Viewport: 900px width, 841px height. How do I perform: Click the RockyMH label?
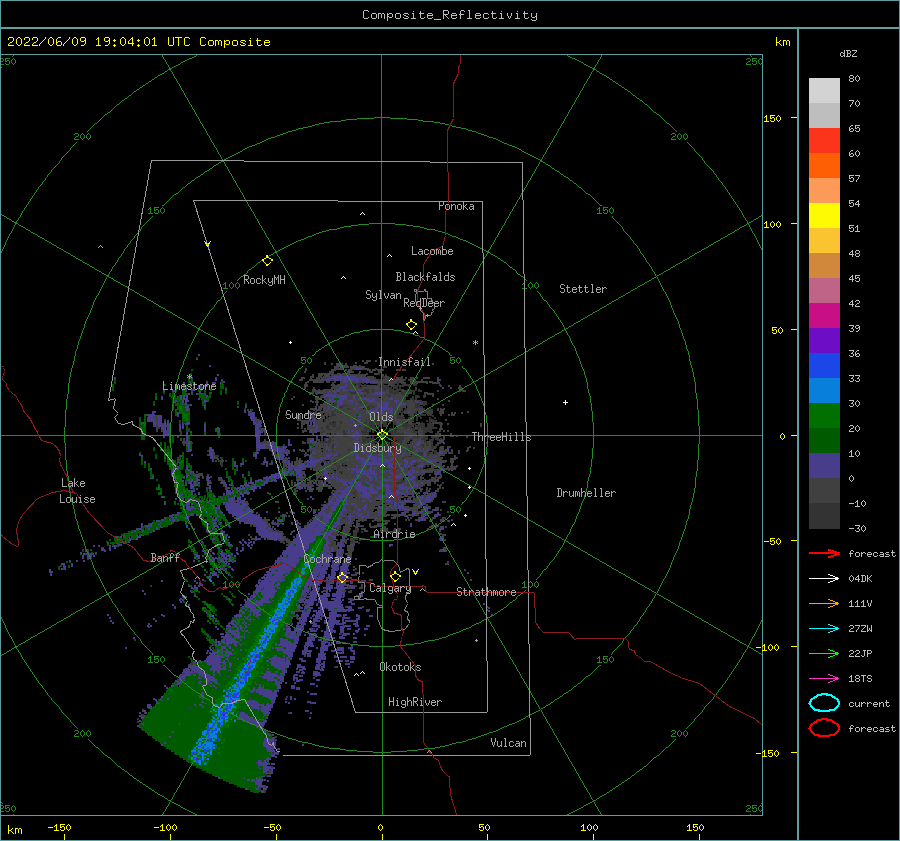pos(264,281)
